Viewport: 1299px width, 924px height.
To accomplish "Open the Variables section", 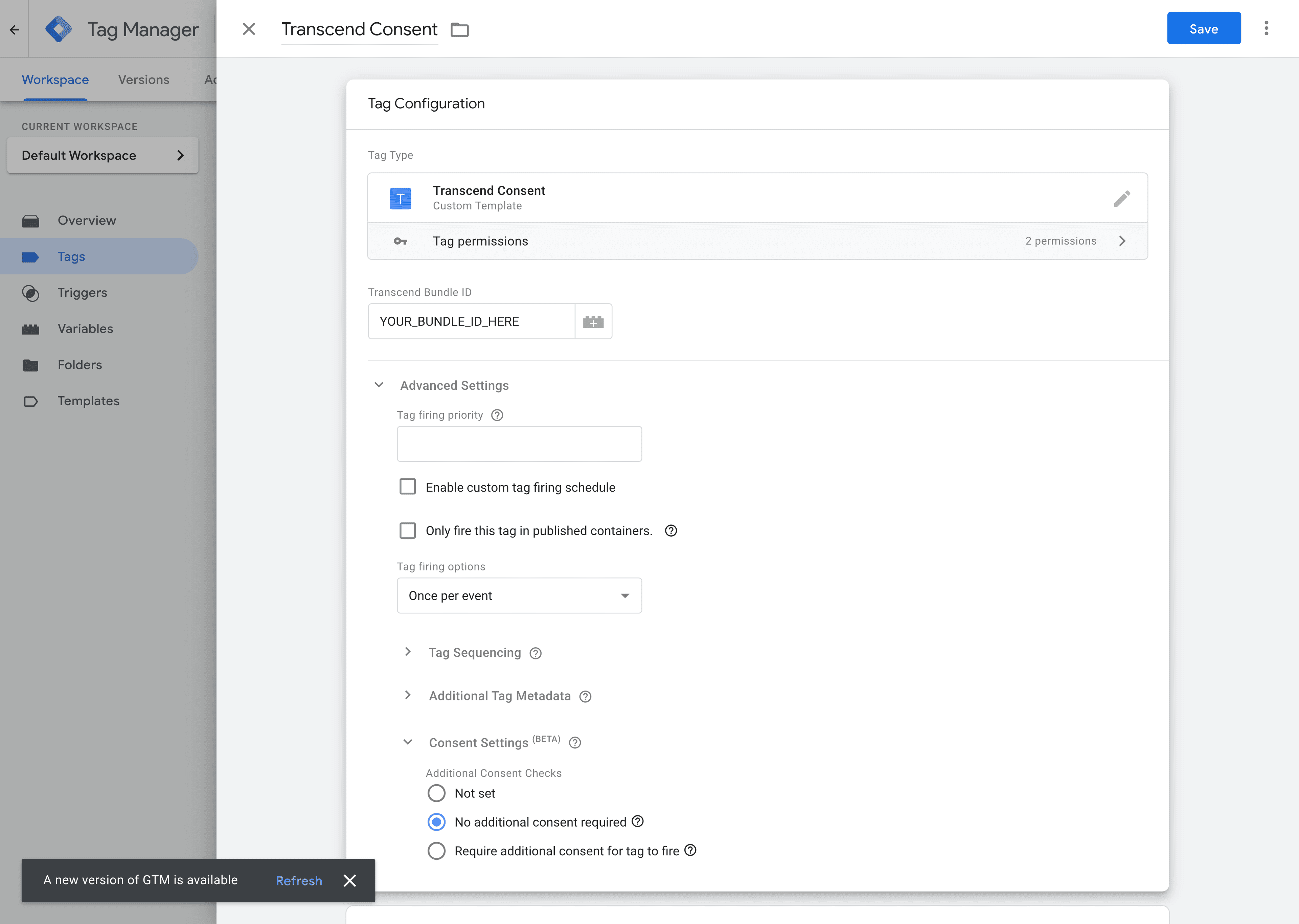I will (85, 328).
